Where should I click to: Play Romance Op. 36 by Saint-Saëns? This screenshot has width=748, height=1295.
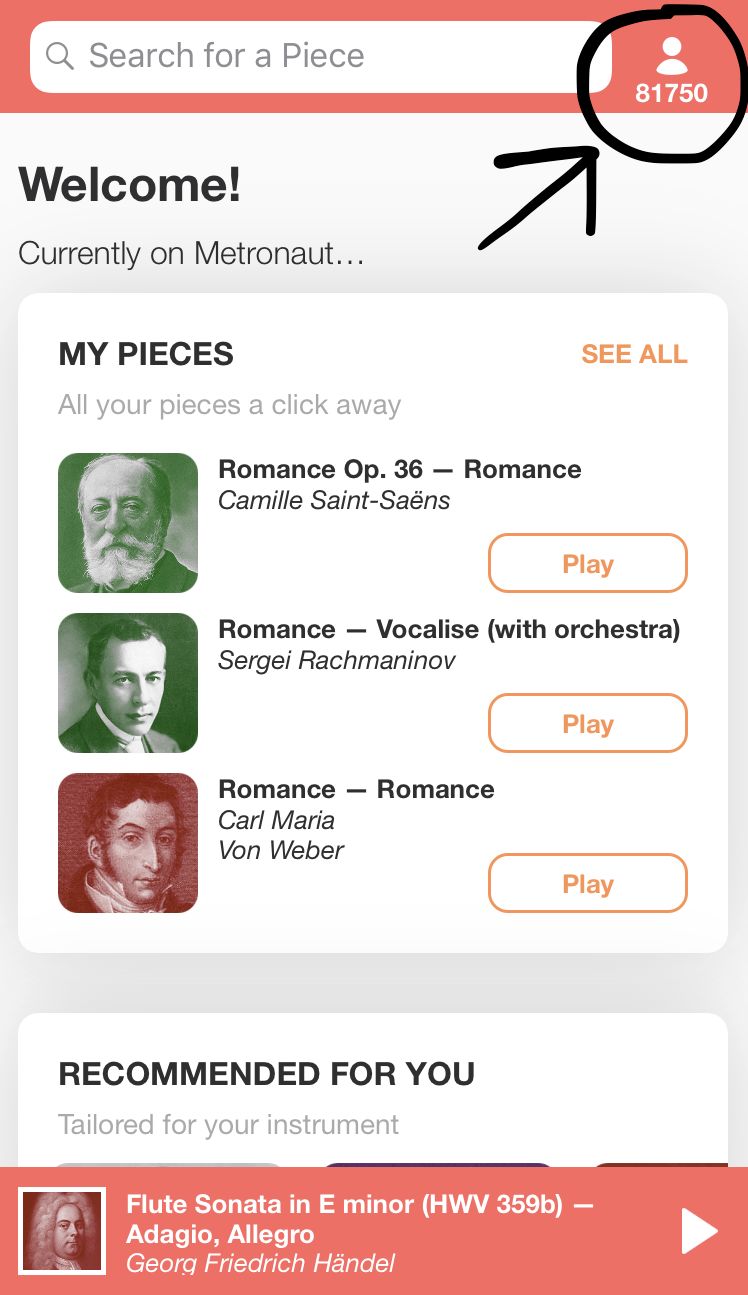[587, 564]
